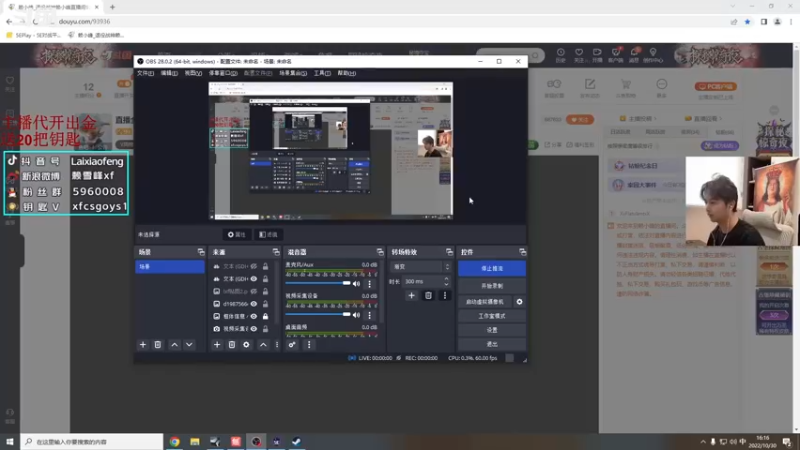Open 设置 settings in Controls panel

coord(492,331)
